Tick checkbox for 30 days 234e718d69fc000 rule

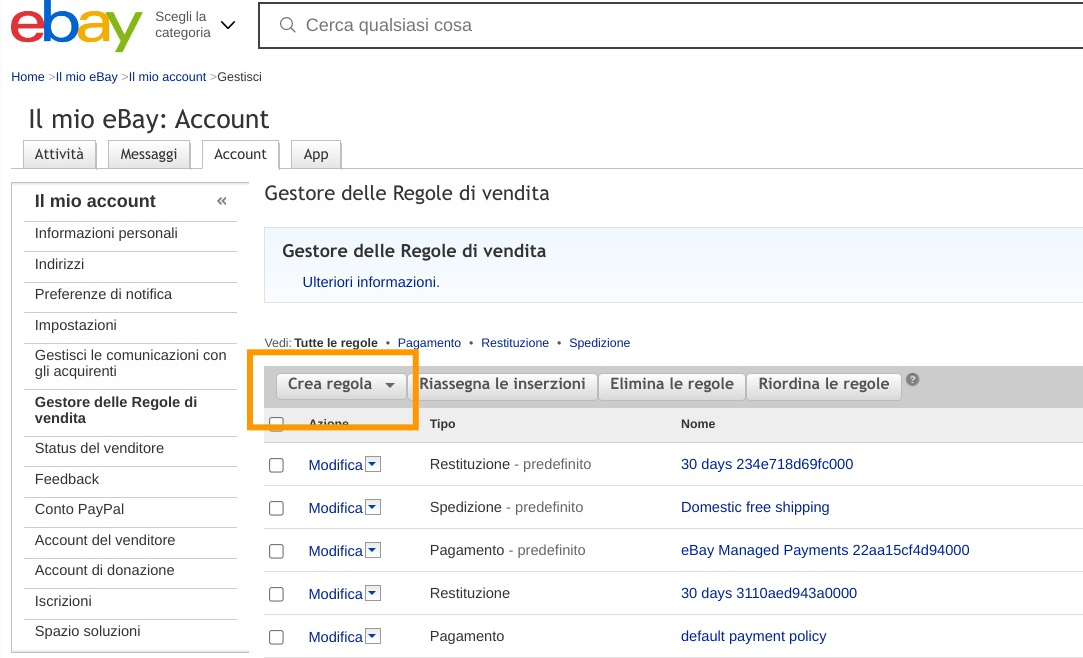pyautogui.click(x=276, y=465)
